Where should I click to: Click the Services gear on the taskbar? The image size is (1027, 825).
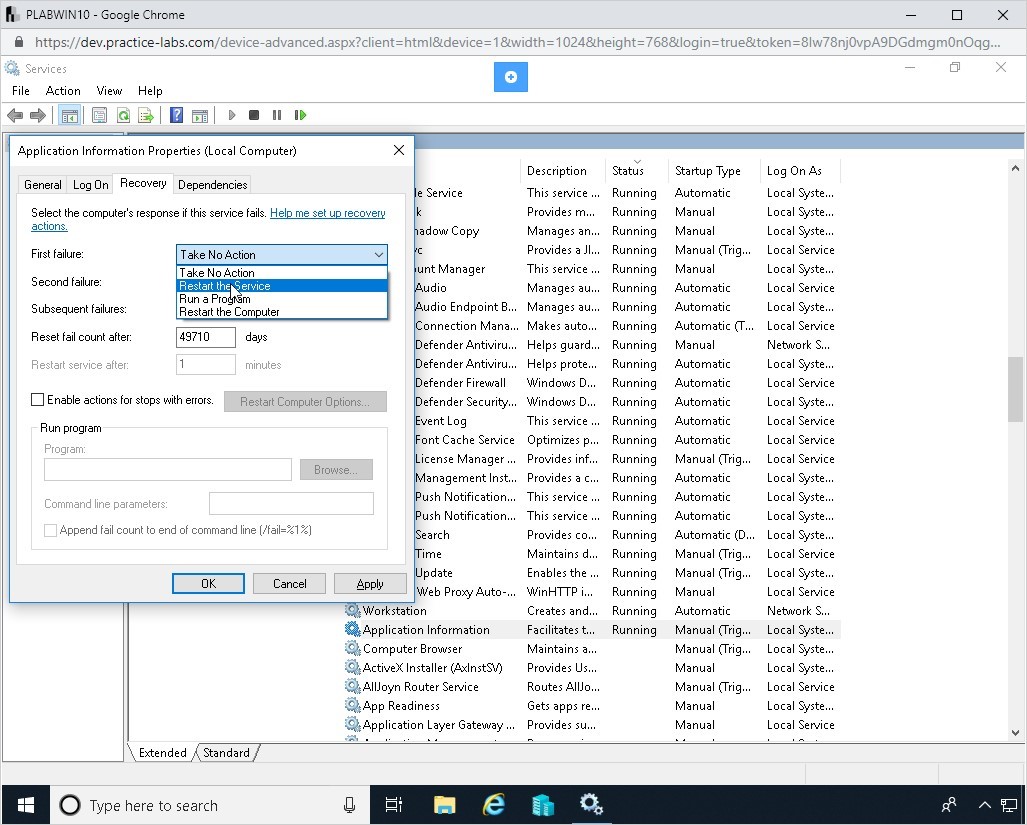591,805
